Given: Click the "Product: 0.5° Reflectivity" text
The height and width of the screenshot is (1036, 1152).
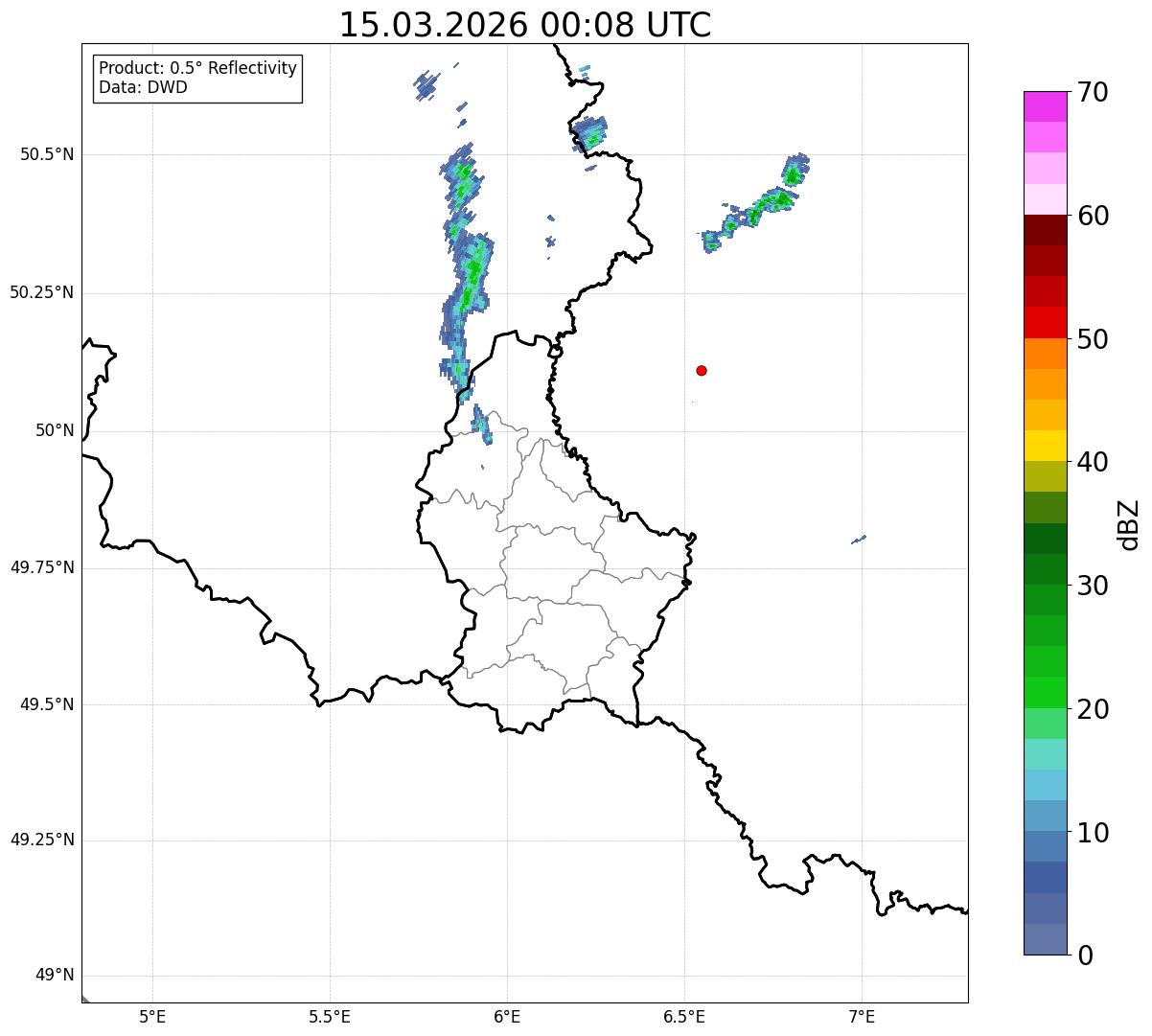Looking at the screenshot, I should pyautogui.click(x=197, y=68).
